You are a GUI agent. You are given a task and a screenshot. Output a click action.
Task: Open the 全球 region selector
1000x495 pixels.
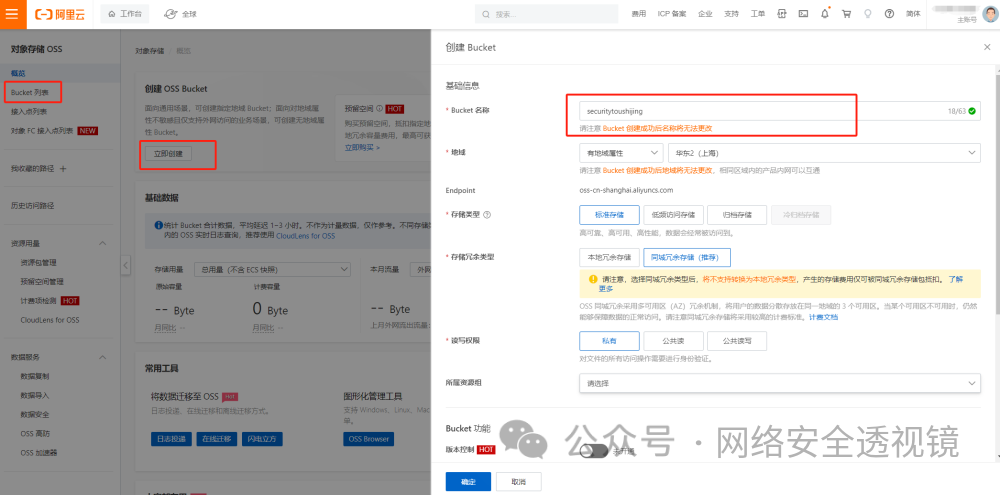[180, 14]
